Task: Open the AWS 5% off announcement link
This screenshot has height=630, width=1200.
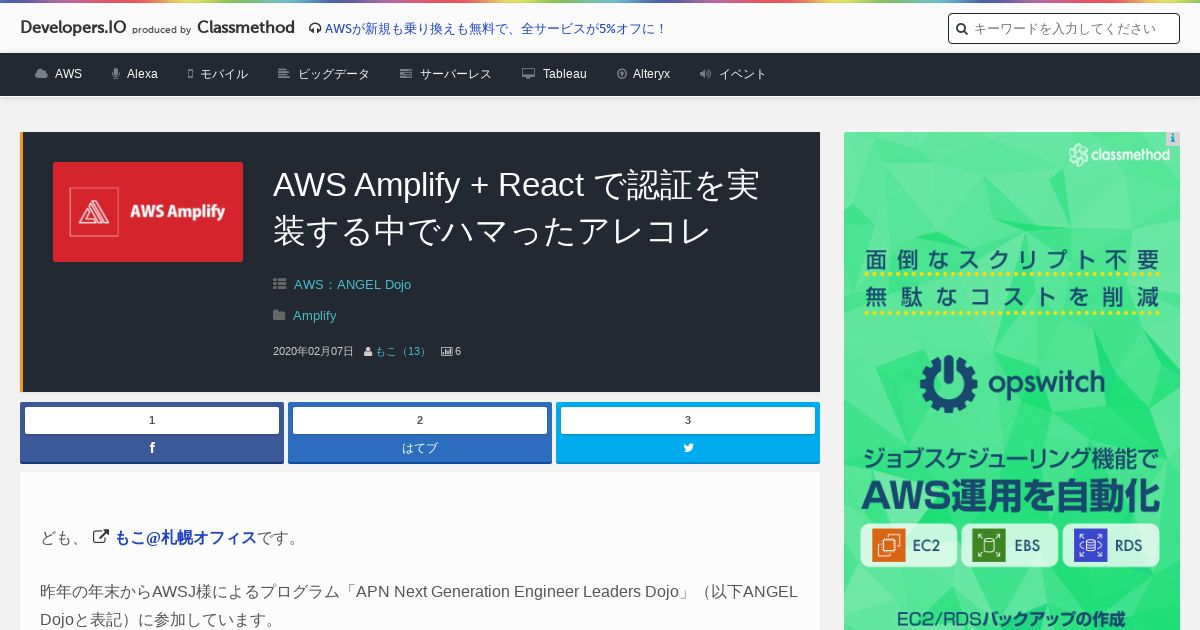Action: [x=496, y=29]
